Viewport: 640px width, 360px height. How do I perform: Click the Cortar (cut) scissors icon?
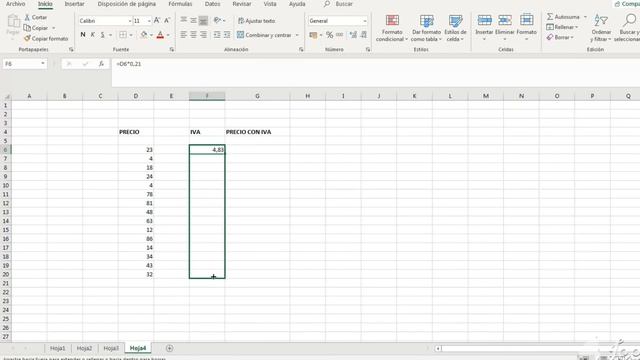click(x=27, y=18)
